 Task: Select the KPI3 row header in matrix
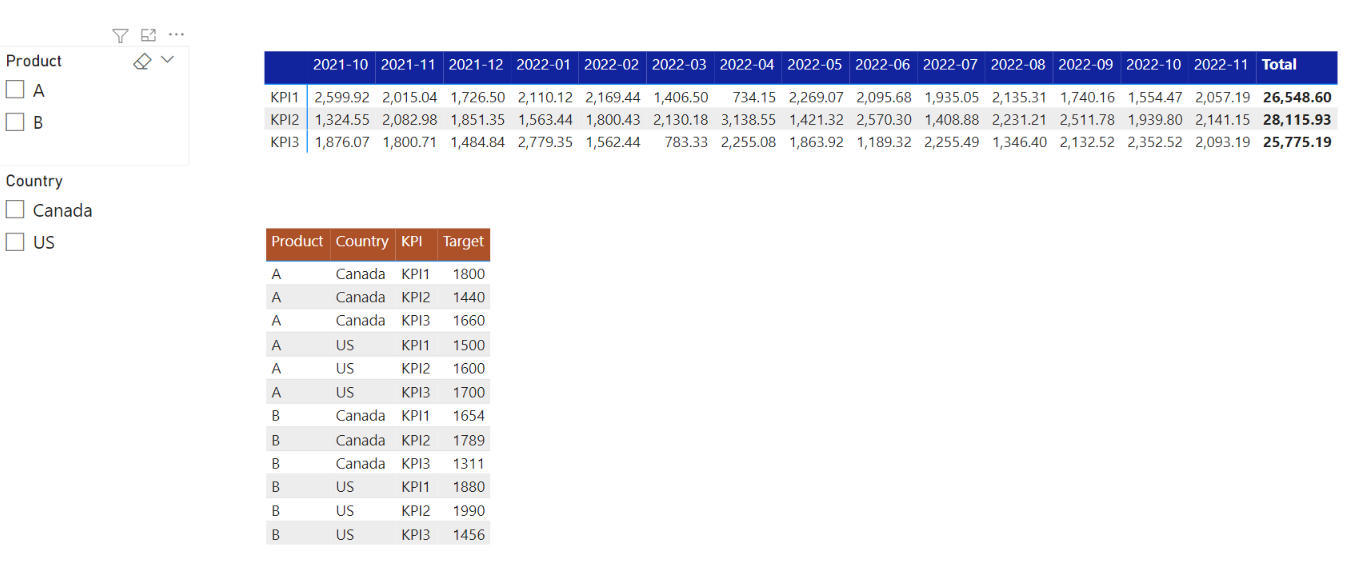coord(285,142)
